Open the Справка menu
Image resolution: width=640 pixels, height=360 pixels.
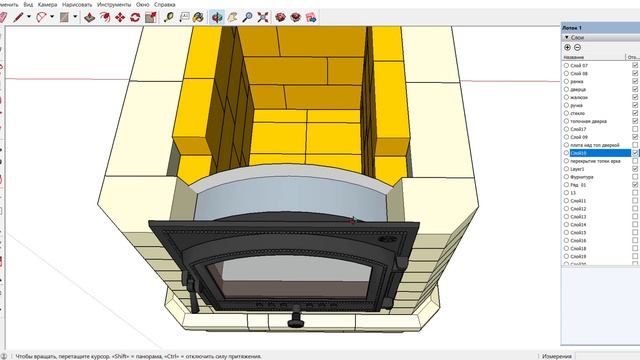point(164,4)
